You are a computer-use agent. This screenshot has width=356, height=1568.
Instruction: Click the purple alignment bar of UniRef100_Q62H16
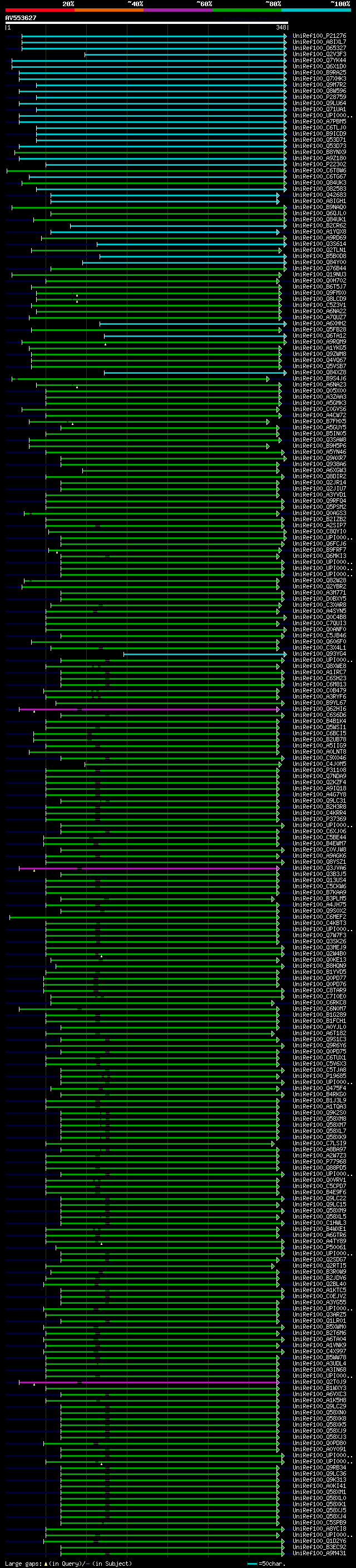point(149,709)
